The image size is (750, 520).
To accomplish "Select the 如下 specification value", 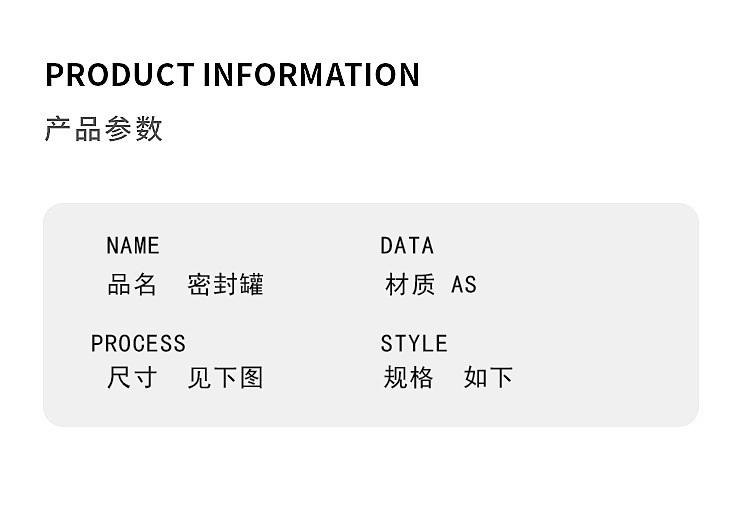I will tap(489, 378).
